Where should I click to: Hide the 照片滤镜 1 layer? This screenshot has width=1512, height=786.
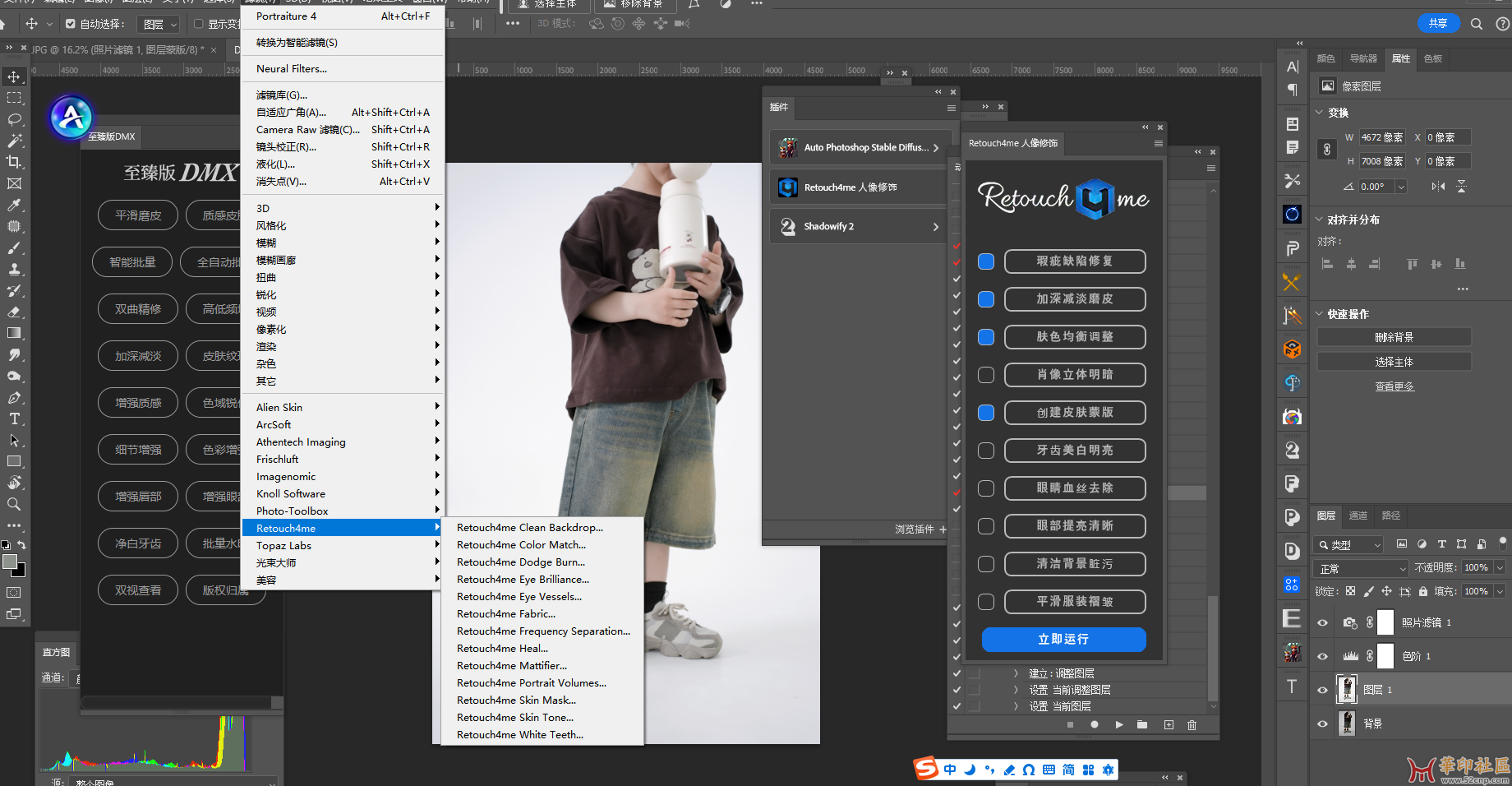coord(1322,622)
